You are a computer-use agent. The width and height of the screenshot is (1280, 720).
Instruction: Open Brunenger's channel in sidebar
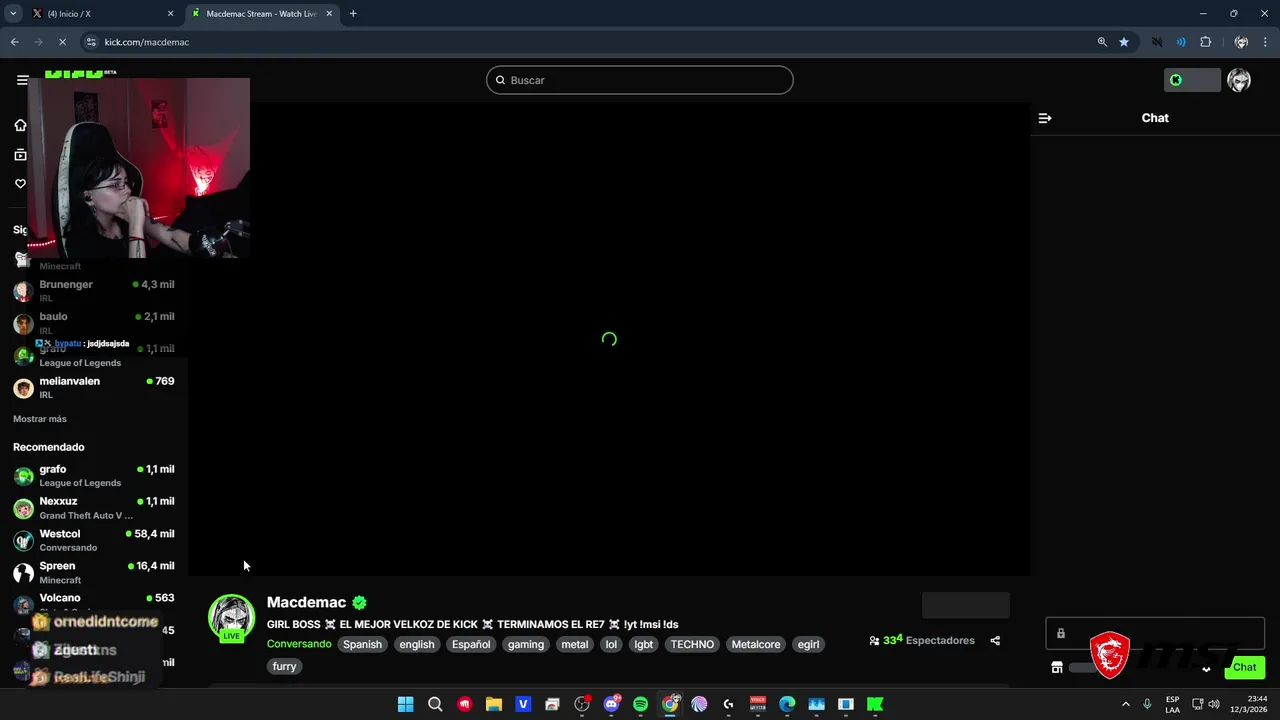pyautogui.click(x=94, y=290)
